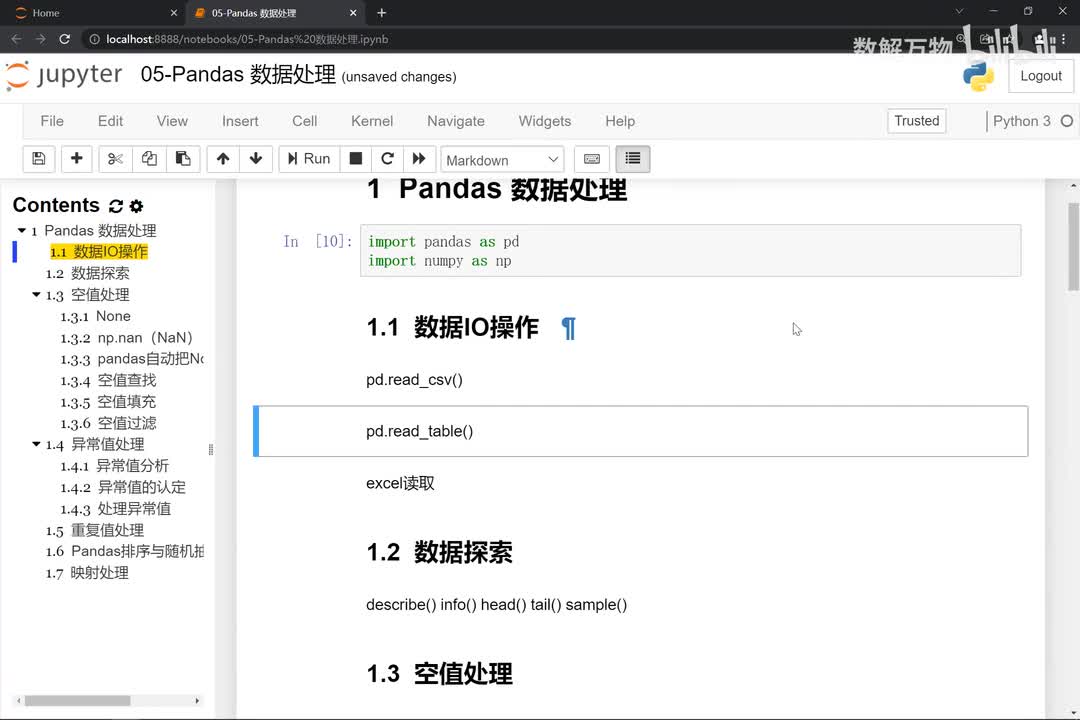
Task: Cut selected cells with scissors icon
Action: [115, 159]
